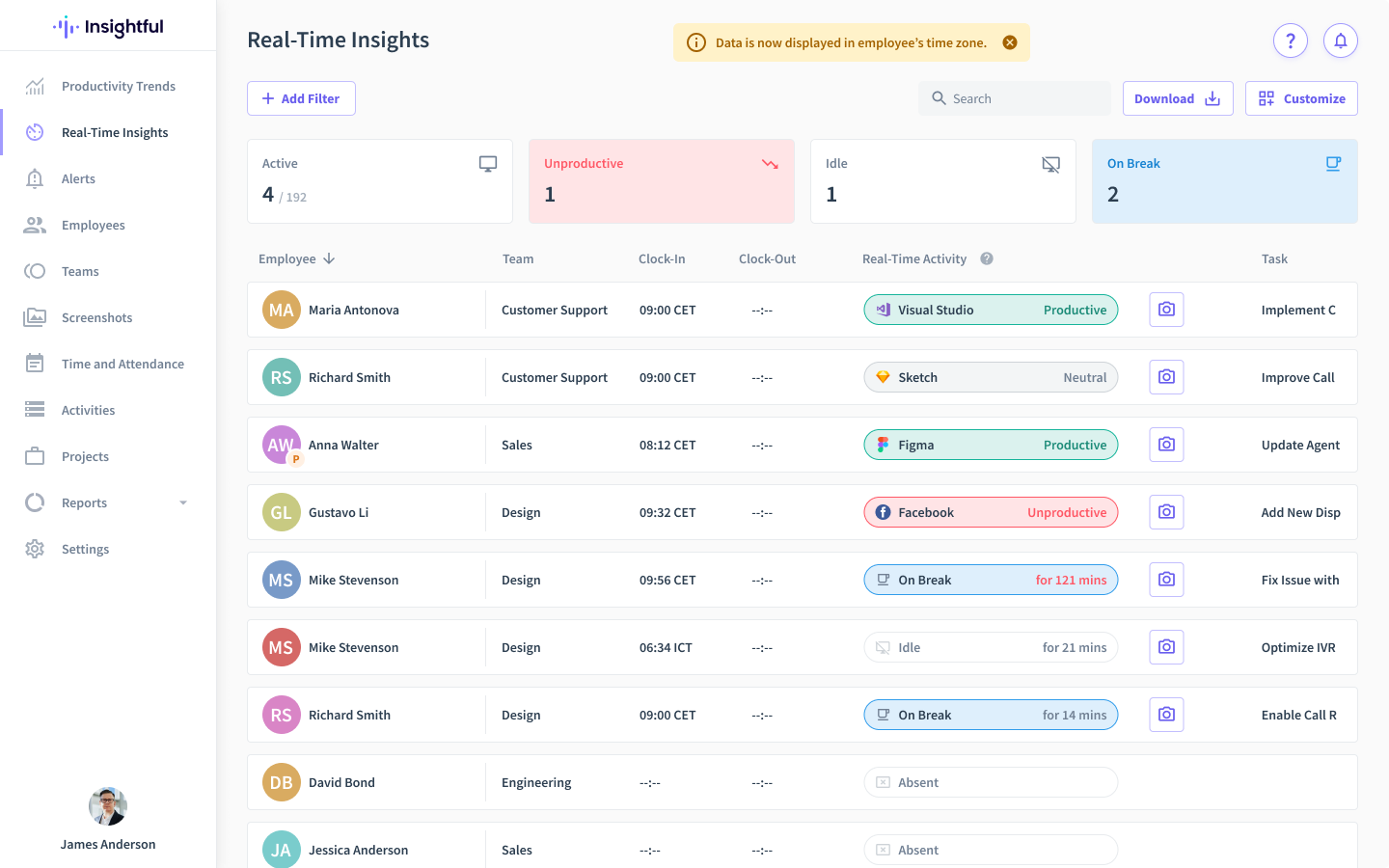Open Projects in the sidebar

pos(108,456)
